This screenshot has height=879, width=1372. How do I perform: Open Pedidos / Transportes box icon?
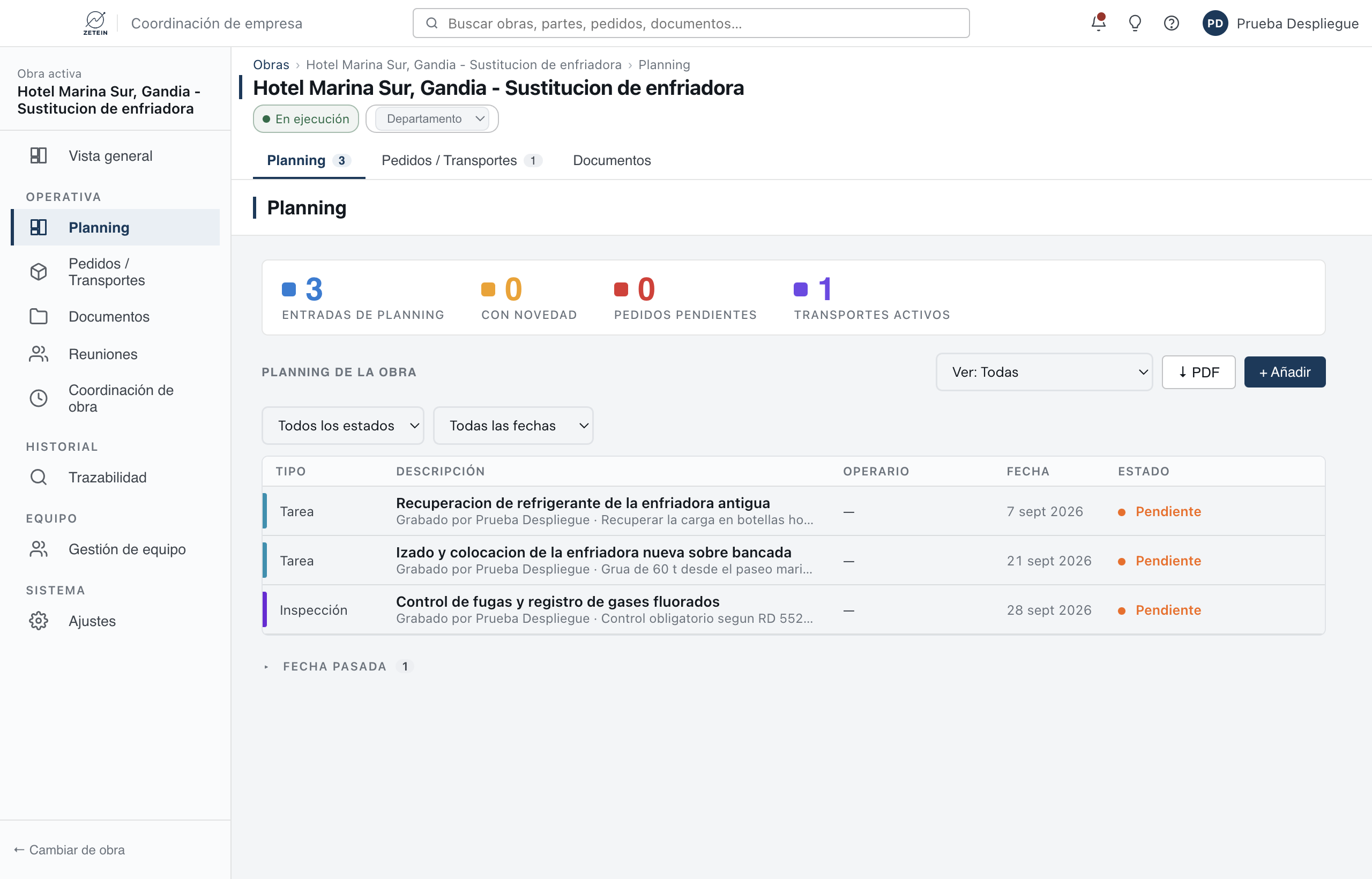point(38,272)
